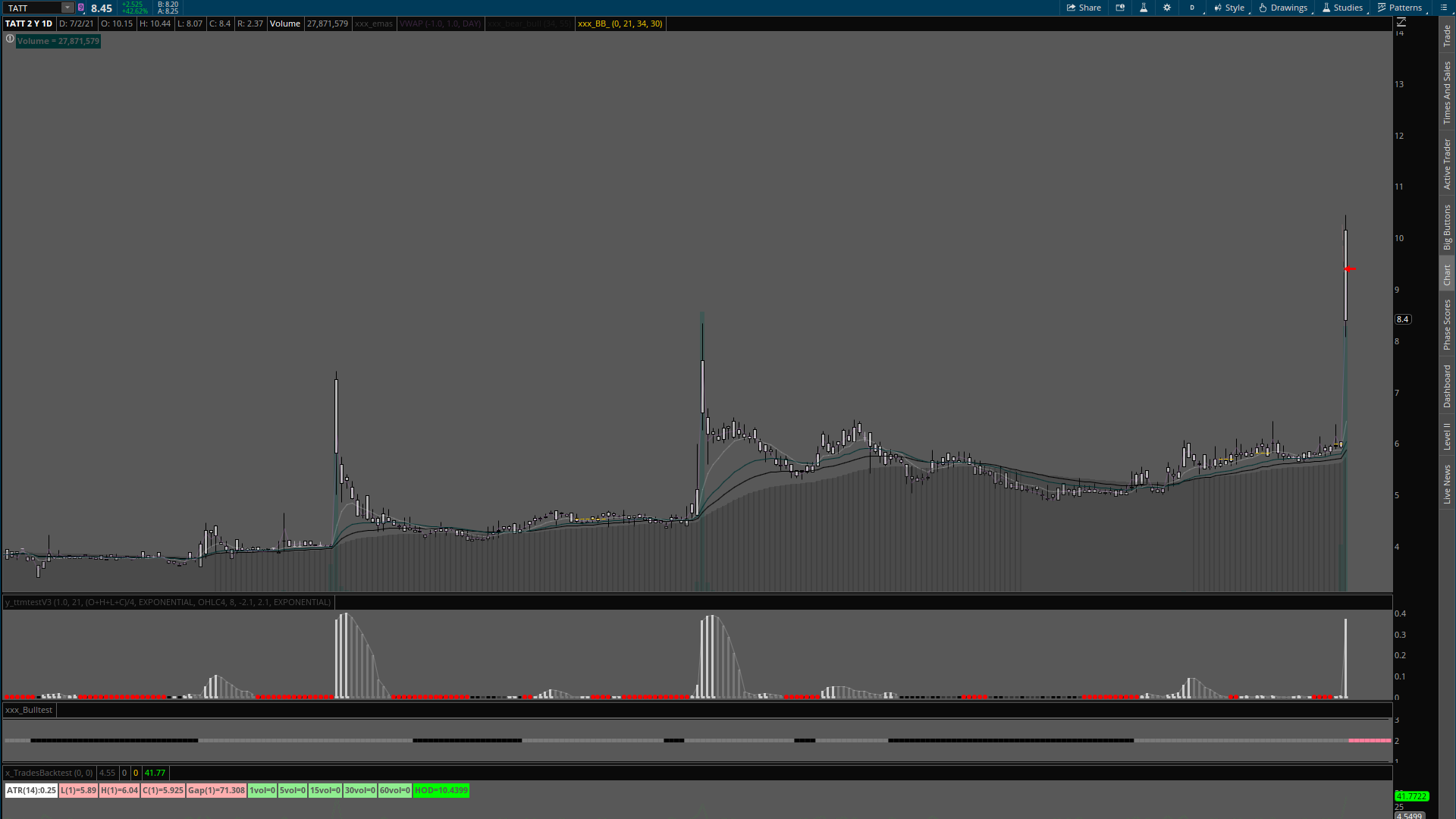Open the Drawings menu
Image resolution: width=1456 pixels, height=819 pixels.
(1283, 8)
